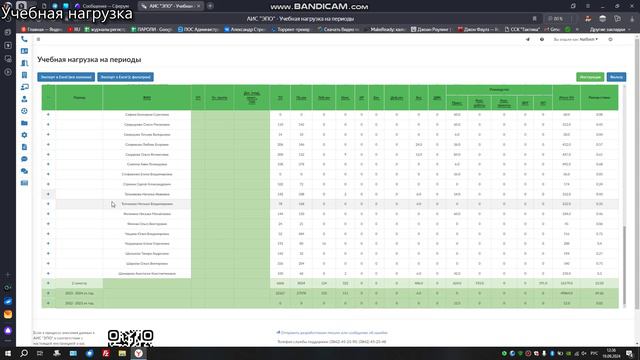Image resolution: width=640 pixels, height=360 pixels.
Task: Sort the table by the ФИО column header
Action: click(147, 98)
